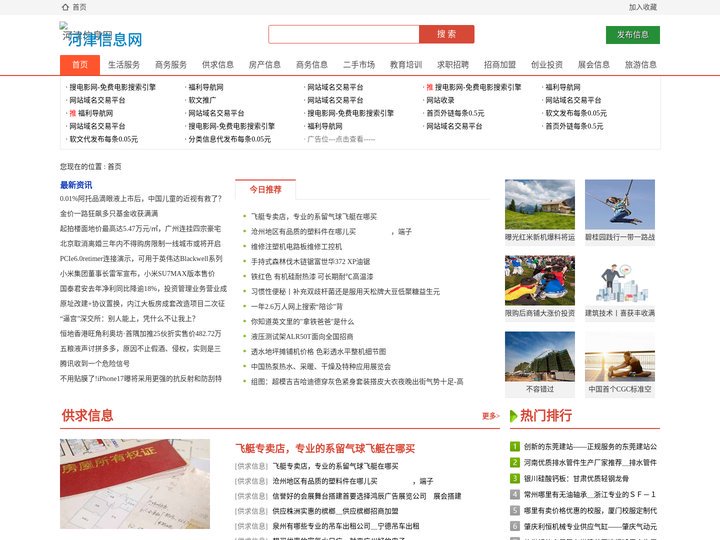The width and height of the screenshot is (720, 540).
Task: Open news about 北京取消离婚三年内不得购房限制
Action: [x=140, y=244]
